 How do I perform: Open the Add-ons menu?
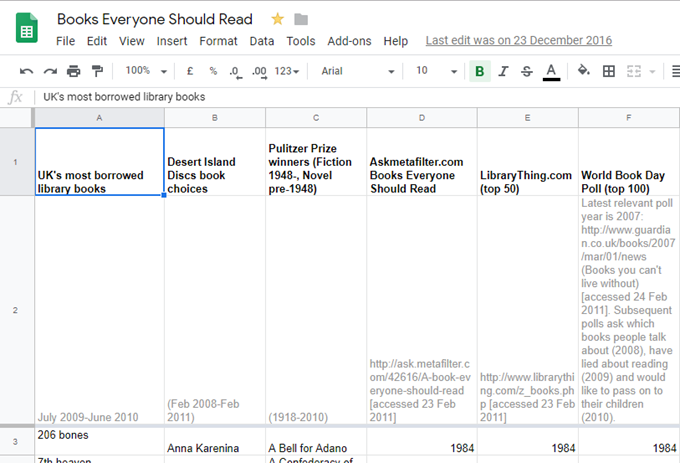(348, 41)
